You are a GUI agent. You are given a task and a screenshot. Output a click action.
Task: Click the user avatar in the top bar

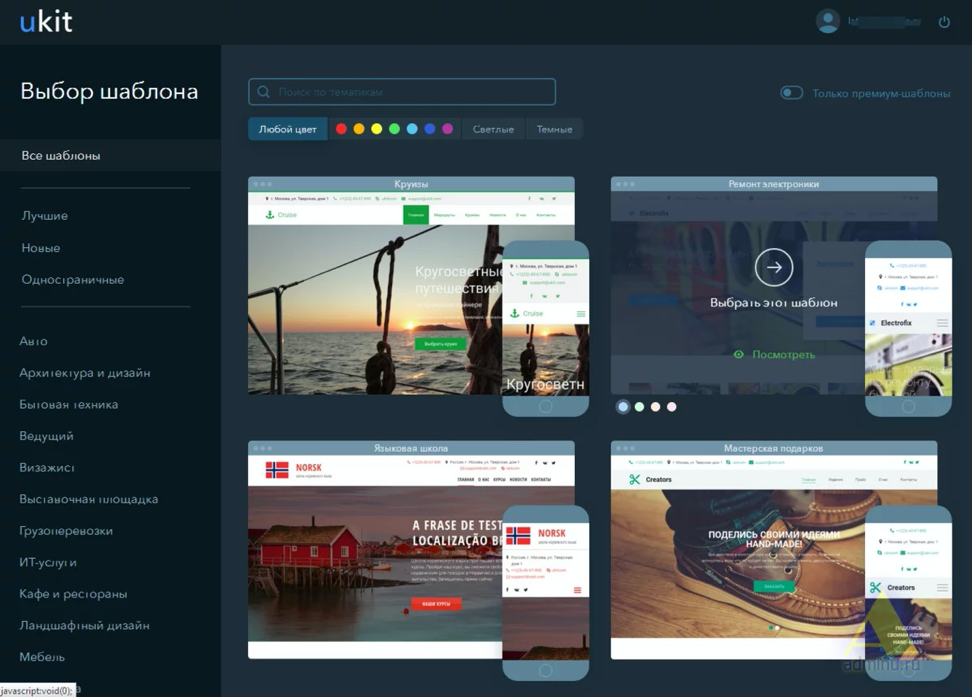(x=828, y=21)
